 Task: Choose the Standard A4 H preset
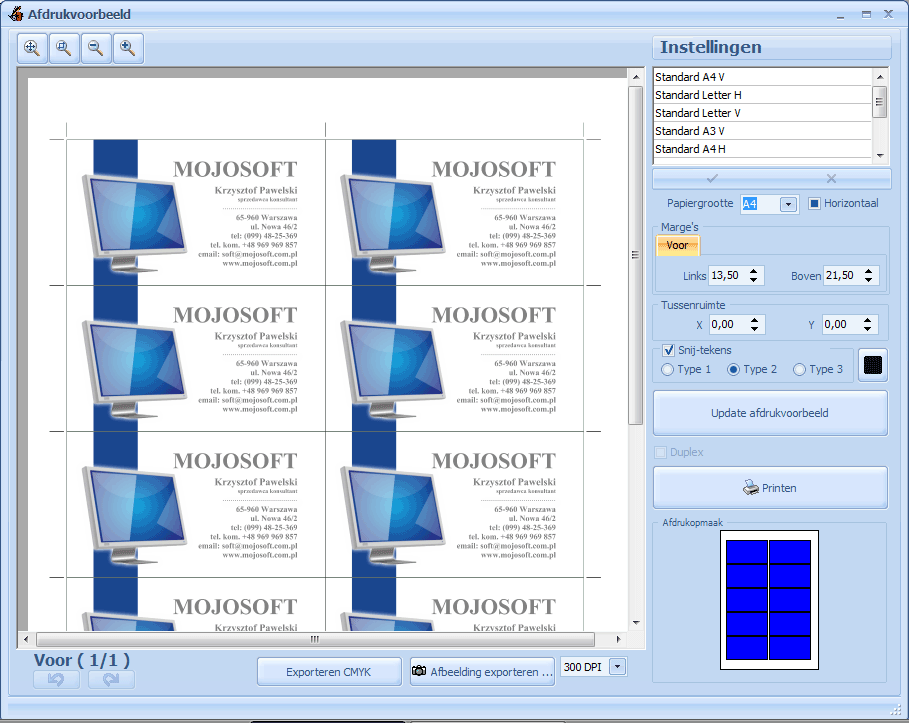coord(762,149)
